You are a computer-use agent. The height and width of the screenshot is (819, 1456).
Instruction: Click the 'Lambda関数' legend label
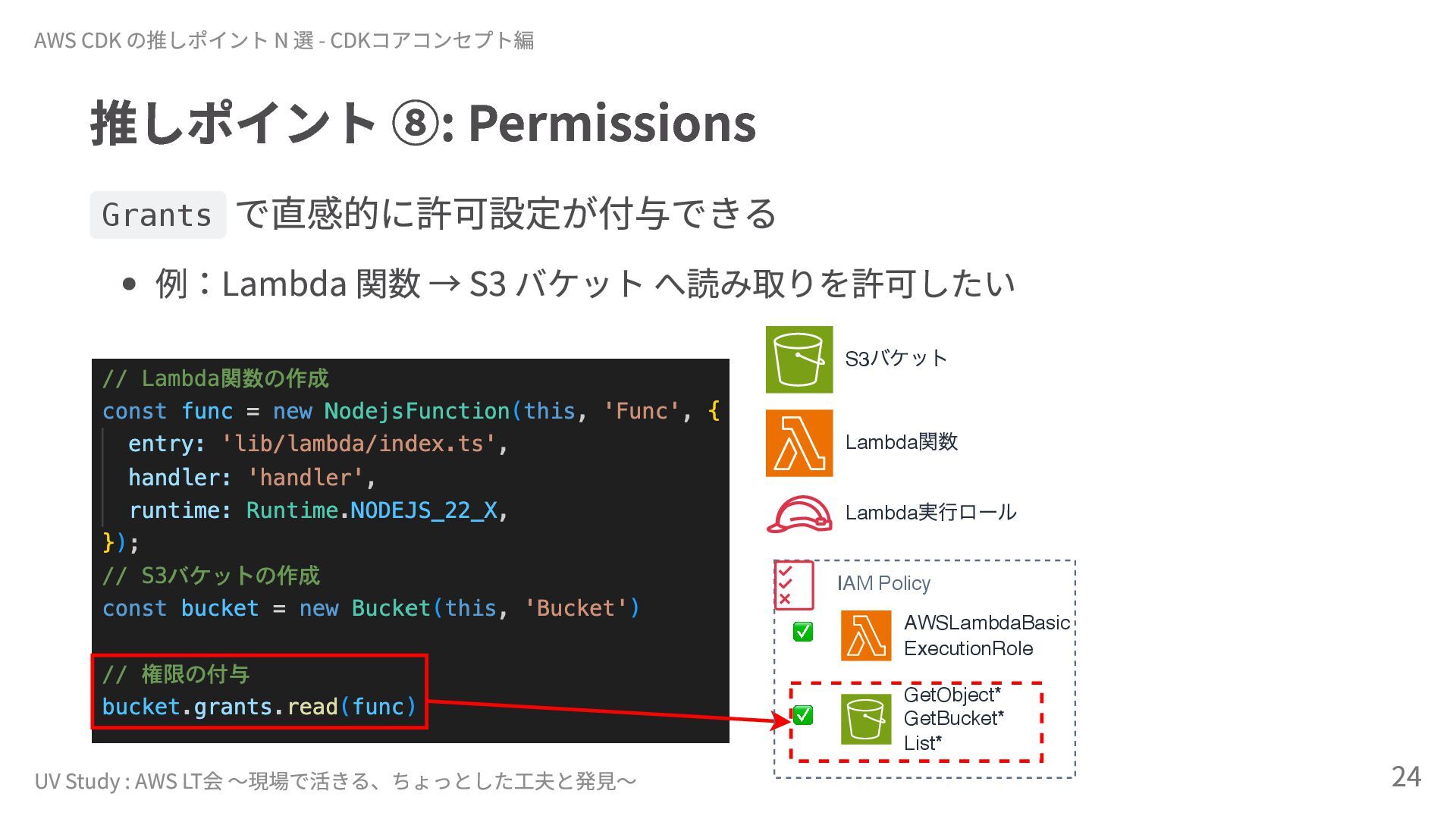click(x=901, y=442)
